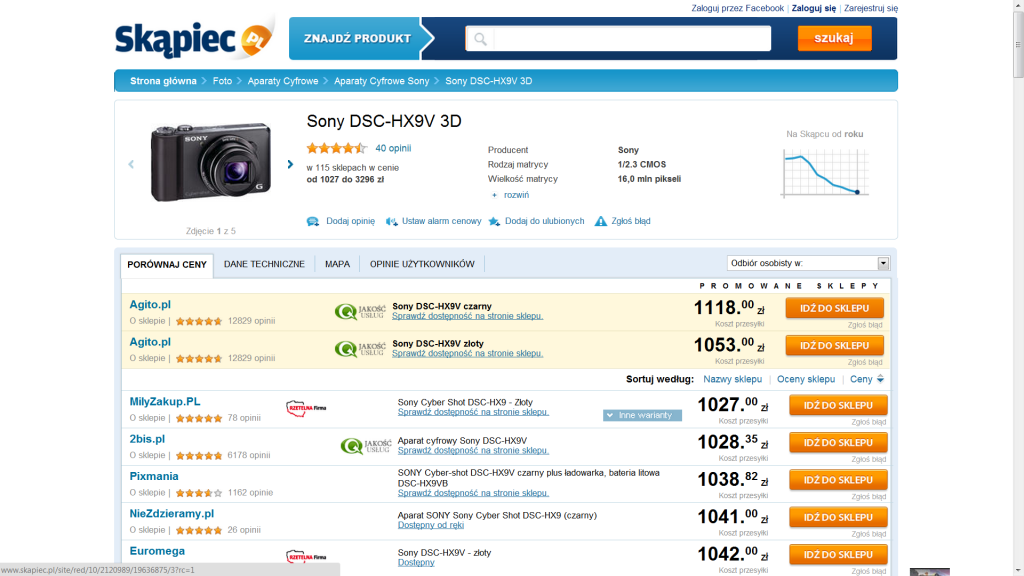Sort by Nazwy sklepu
This screenshot has height=576, width=1024.
point(733,379)
